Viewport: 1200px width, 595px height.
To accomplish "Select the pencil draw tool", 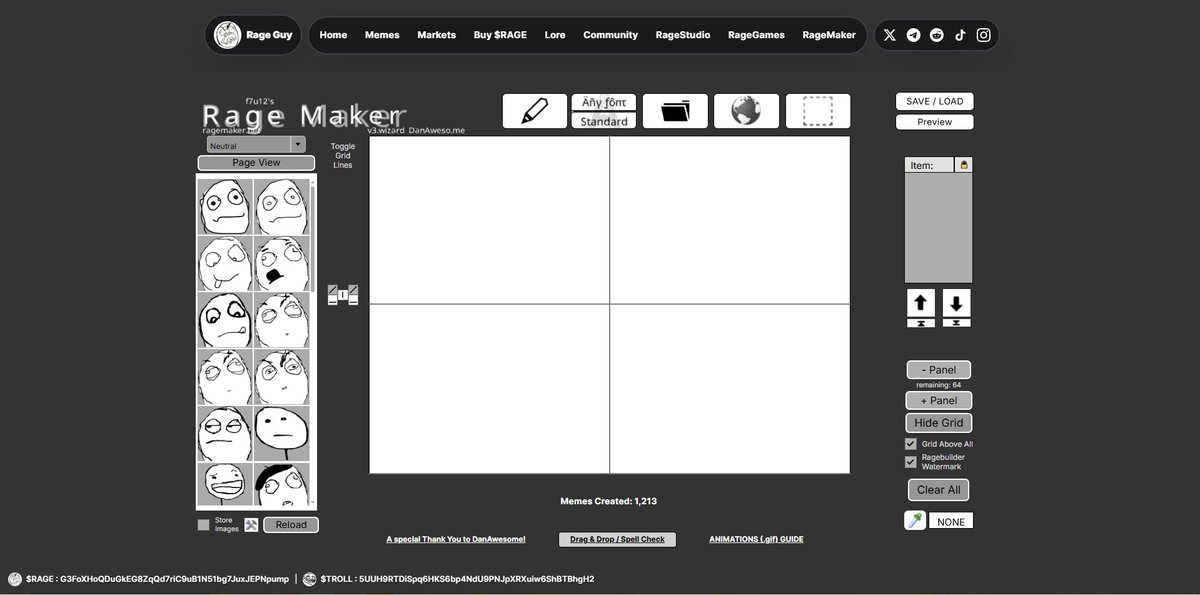I will (535, 111).
